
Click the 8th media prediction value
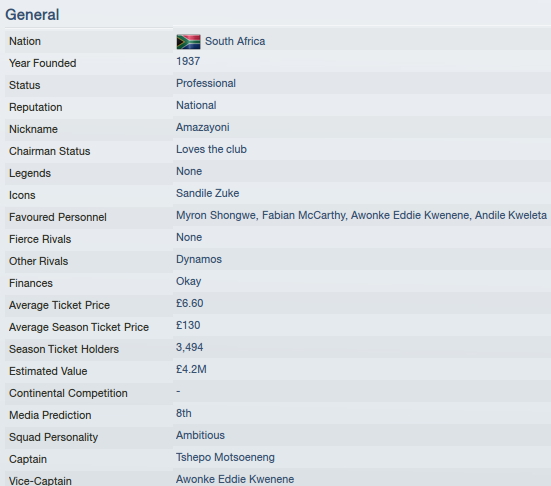(184, 413)
